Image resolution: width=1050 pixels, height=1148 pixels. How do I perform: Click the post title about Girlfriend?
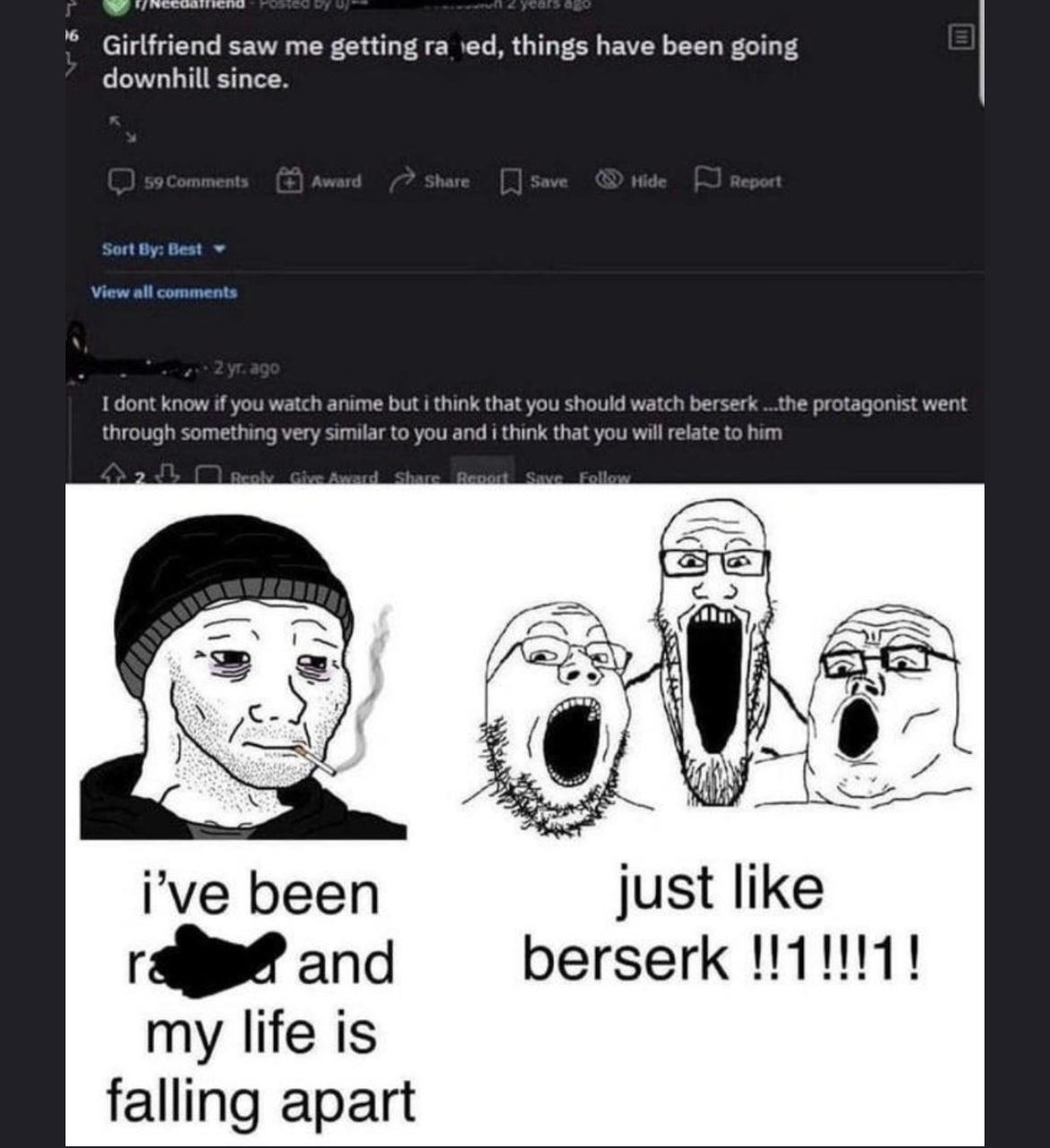point(450,62)
